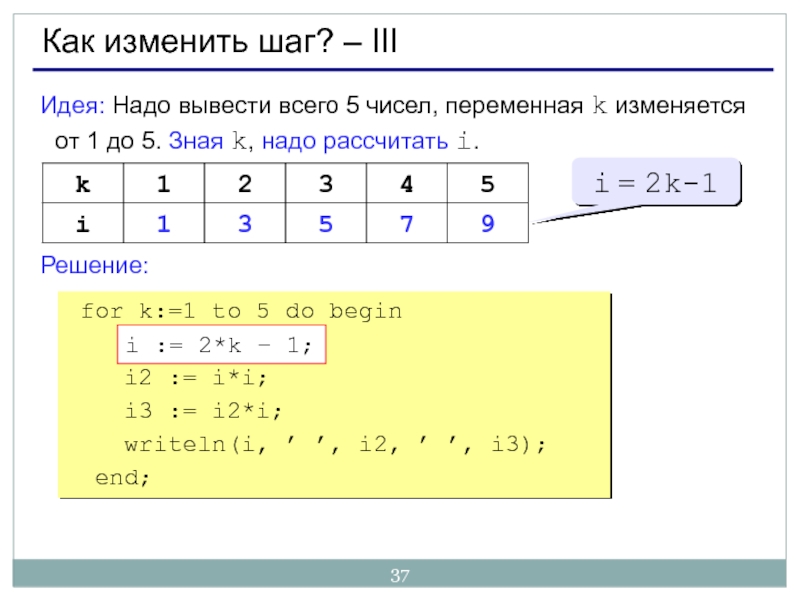Click the "end;" line in the code block

tap(122, 477)
